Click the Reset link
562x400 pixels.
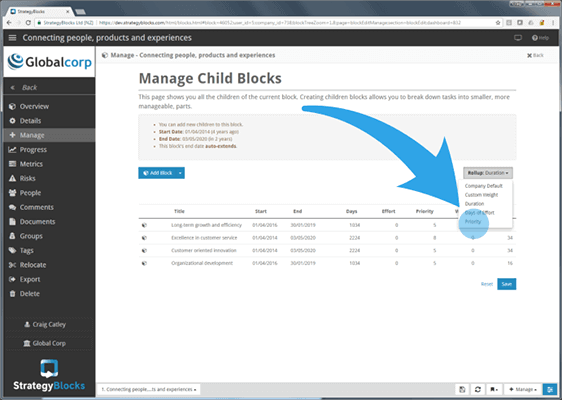[487, 284]
